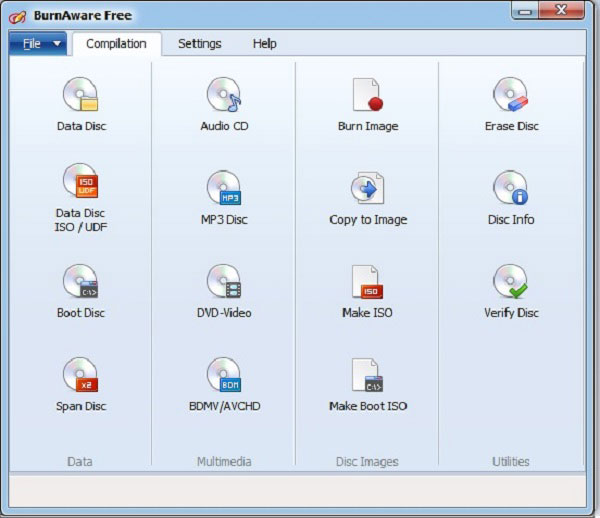Open the Data Disc tool
600x518 pixels.
click(x=81, y=104)
